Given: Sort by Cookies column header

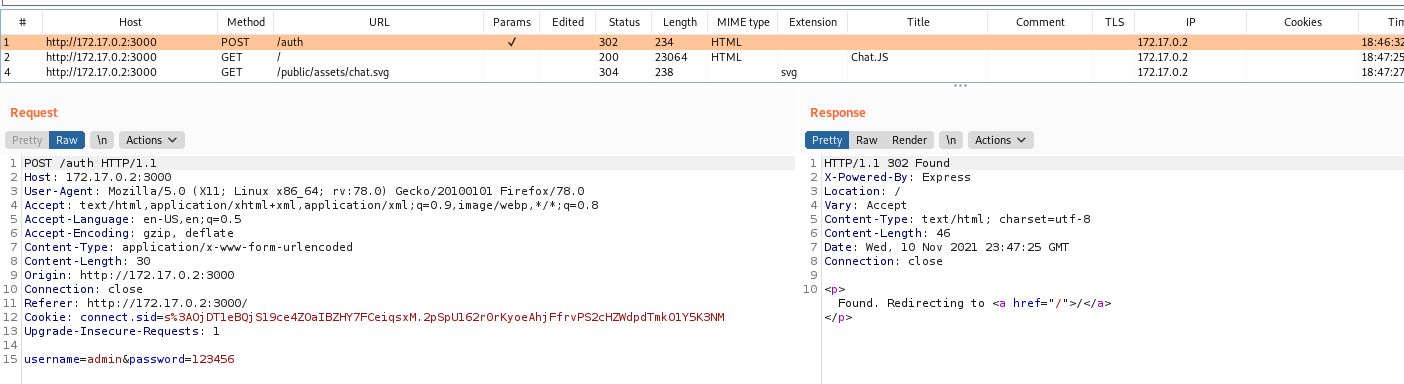Looking at the screenshot, I should pyautogui.click(x=1302, y=22).
